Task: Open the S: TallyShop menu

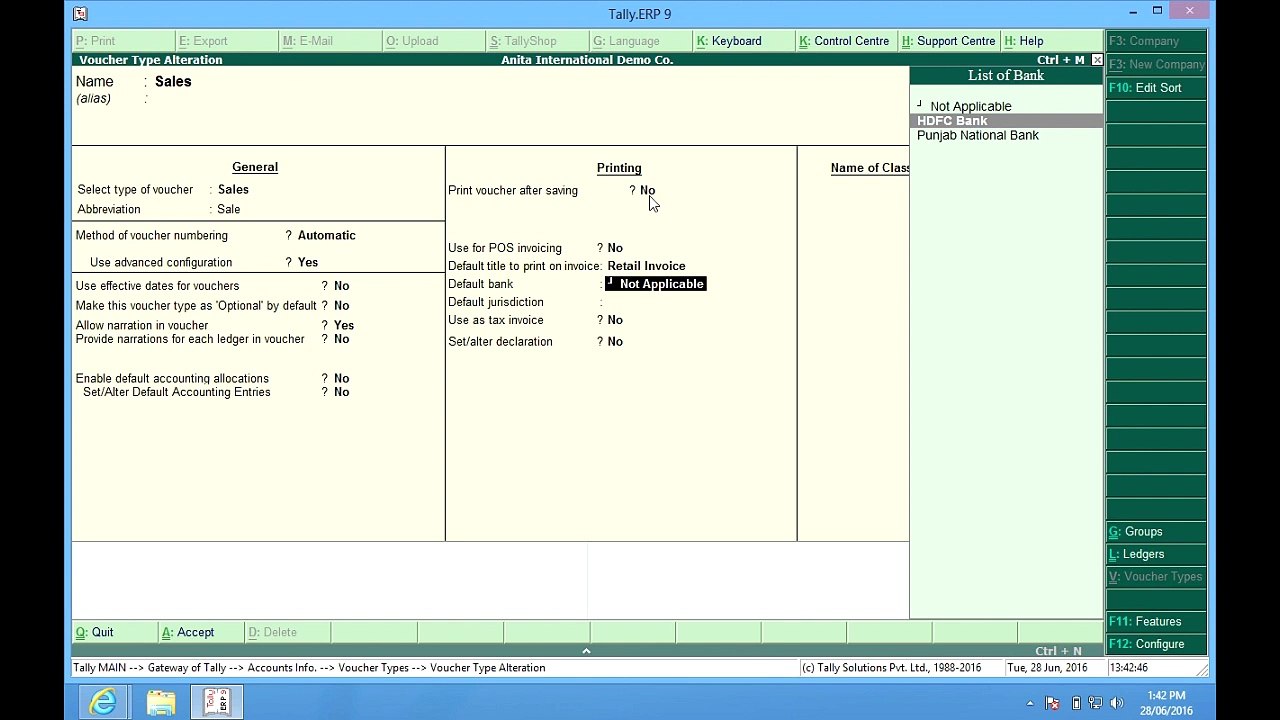Action: pos(537,41)
